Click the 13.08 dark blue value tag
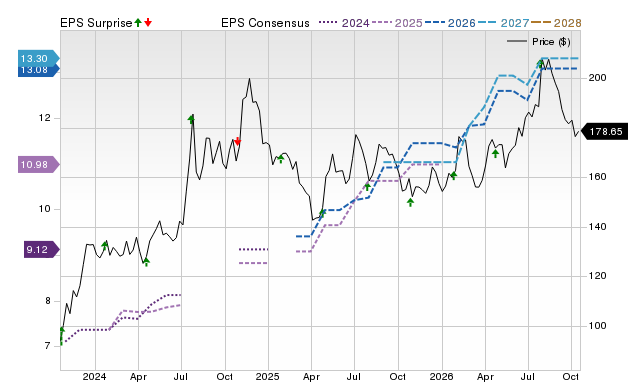 point(38,71)
